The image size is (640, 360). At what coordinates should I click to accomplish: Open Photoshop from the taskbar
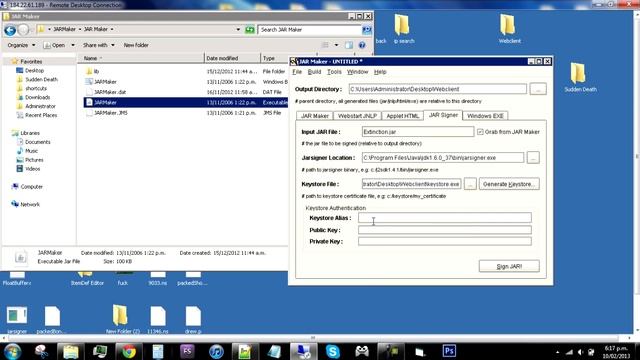point(449,351)
